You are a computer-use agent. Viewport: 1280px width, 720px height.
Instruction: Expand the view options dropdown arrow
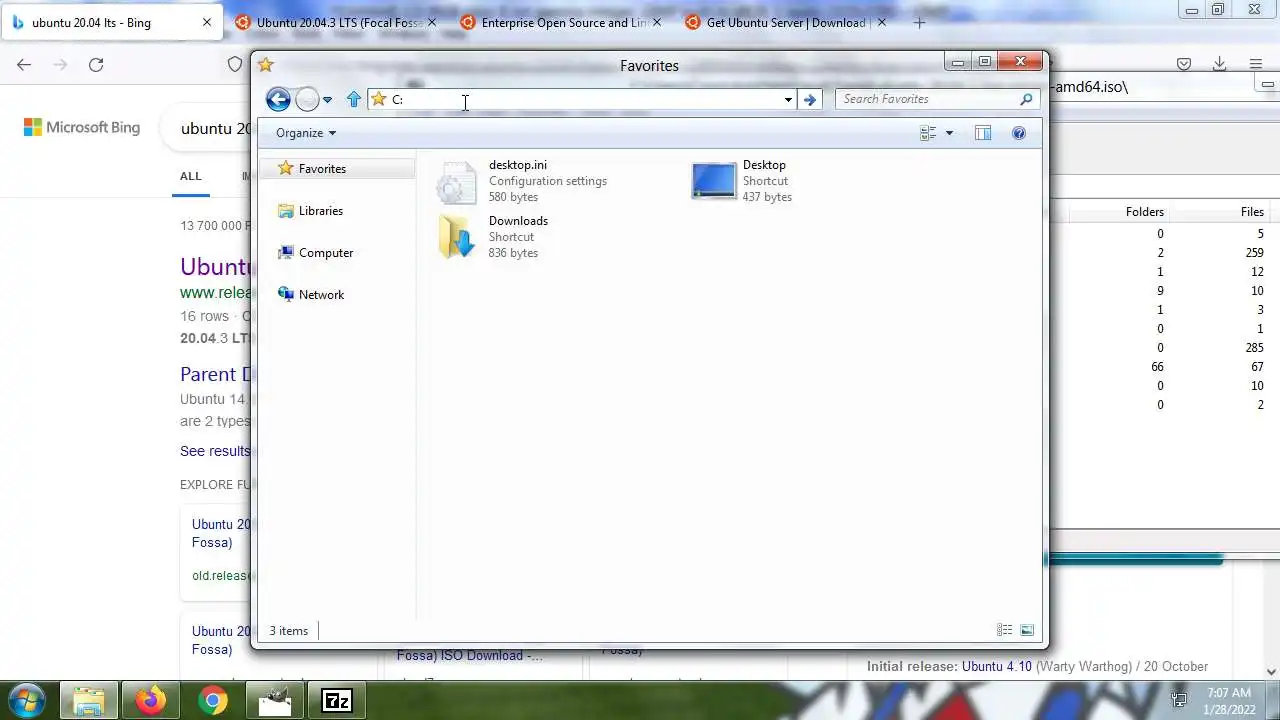click(949, 133)
